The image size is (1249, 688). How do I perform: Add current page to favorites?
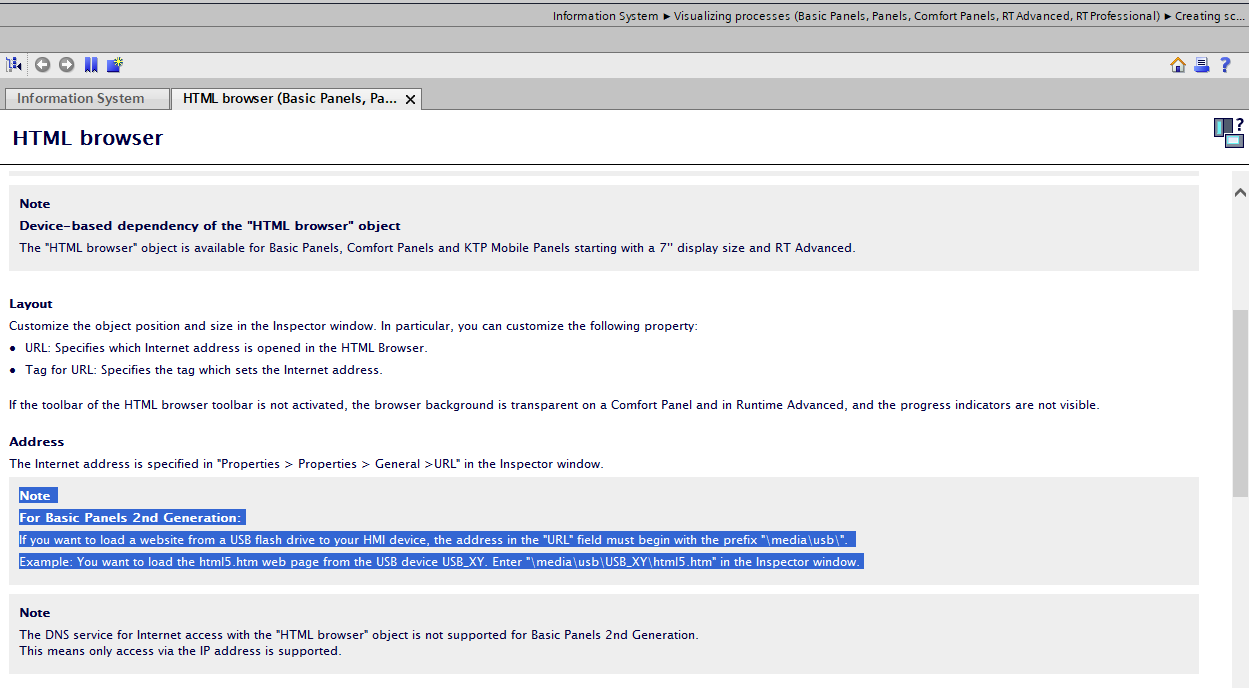[x=115, y=65]
